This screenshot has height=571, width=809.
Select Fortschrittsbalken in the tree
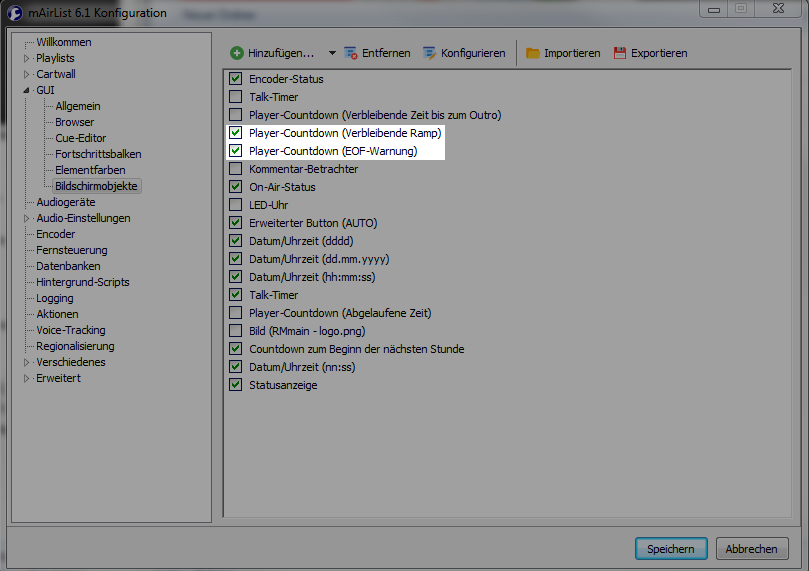pos(98,154)
